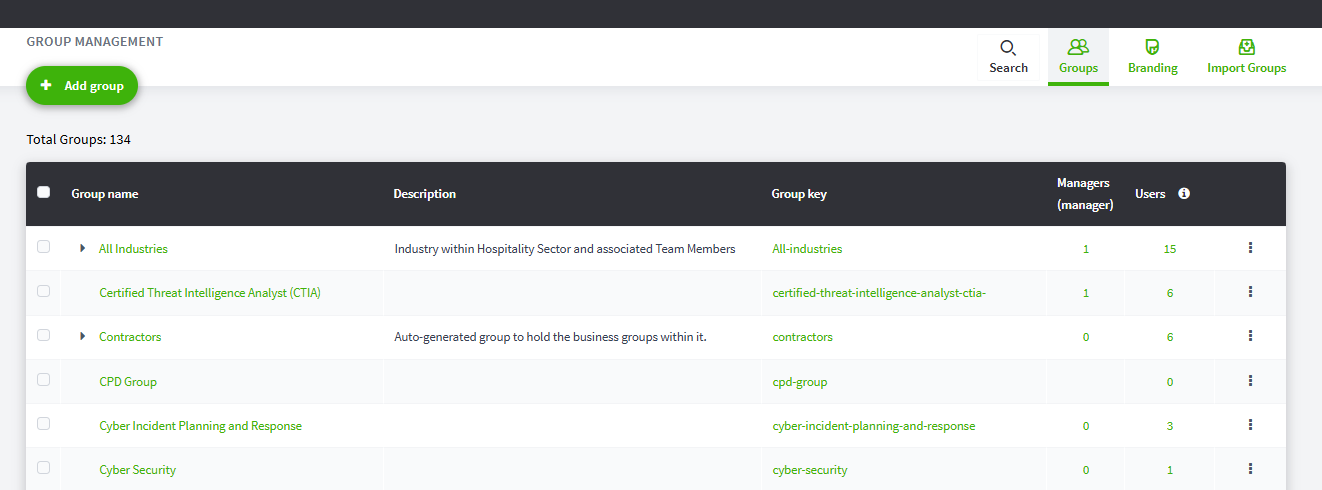Click managers count for Cyber Security row
The image size is (1322, 490).
(1086, 470)
